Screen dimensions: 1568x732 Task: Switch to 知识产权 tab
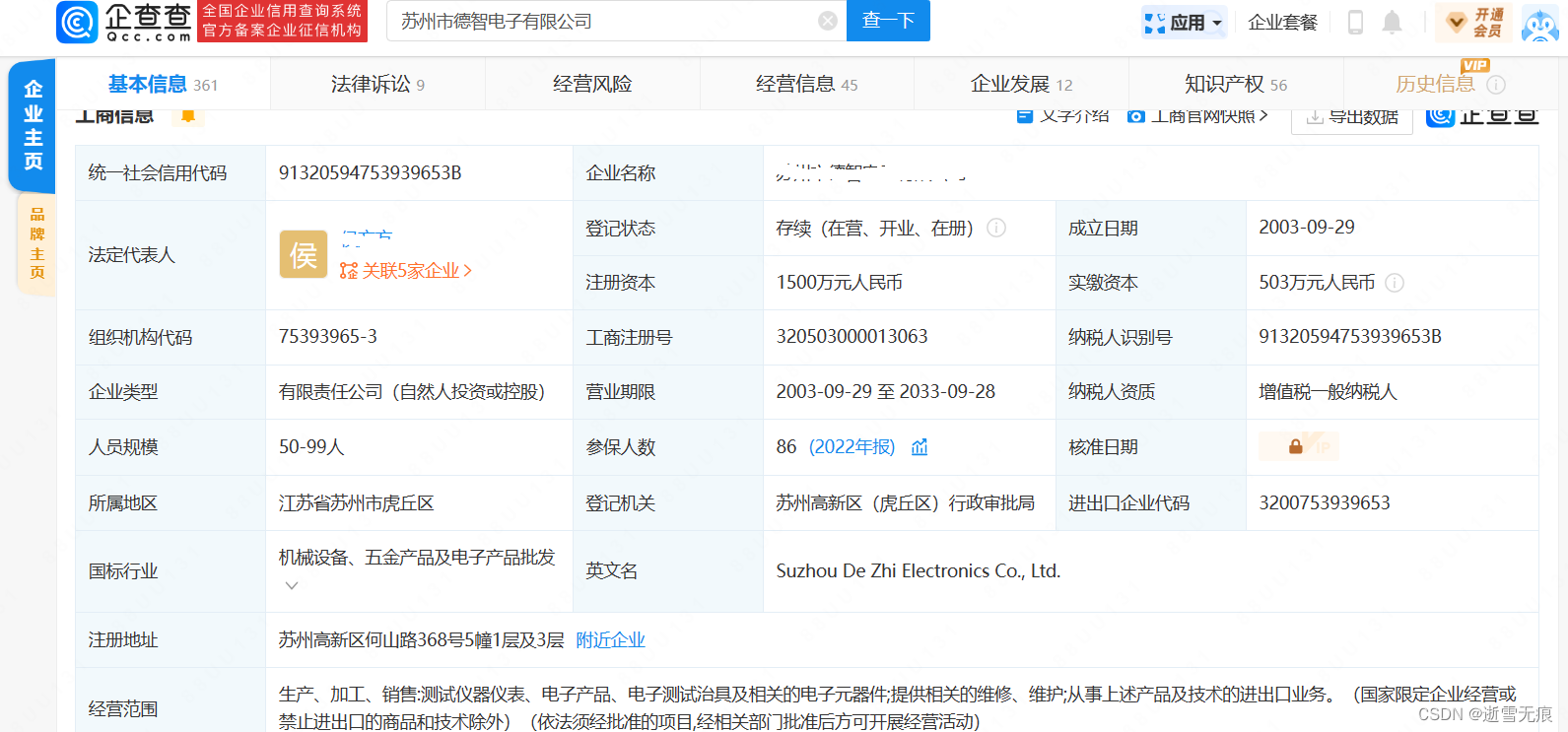pyautogui.click(x=1236, y=85)
